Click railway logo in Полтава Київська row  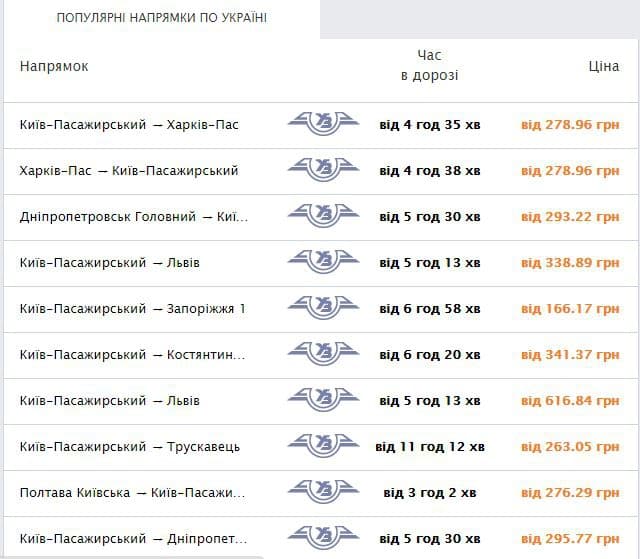click(x=323, y=493)
